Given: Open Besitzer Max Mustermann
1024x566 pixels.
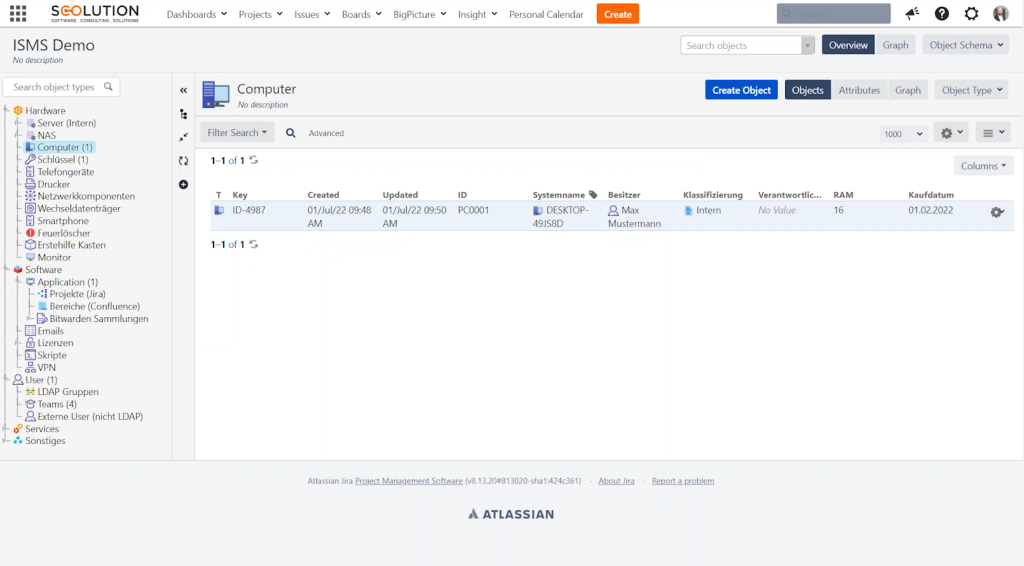Looking at the screenshot, I should coord(634,217).
